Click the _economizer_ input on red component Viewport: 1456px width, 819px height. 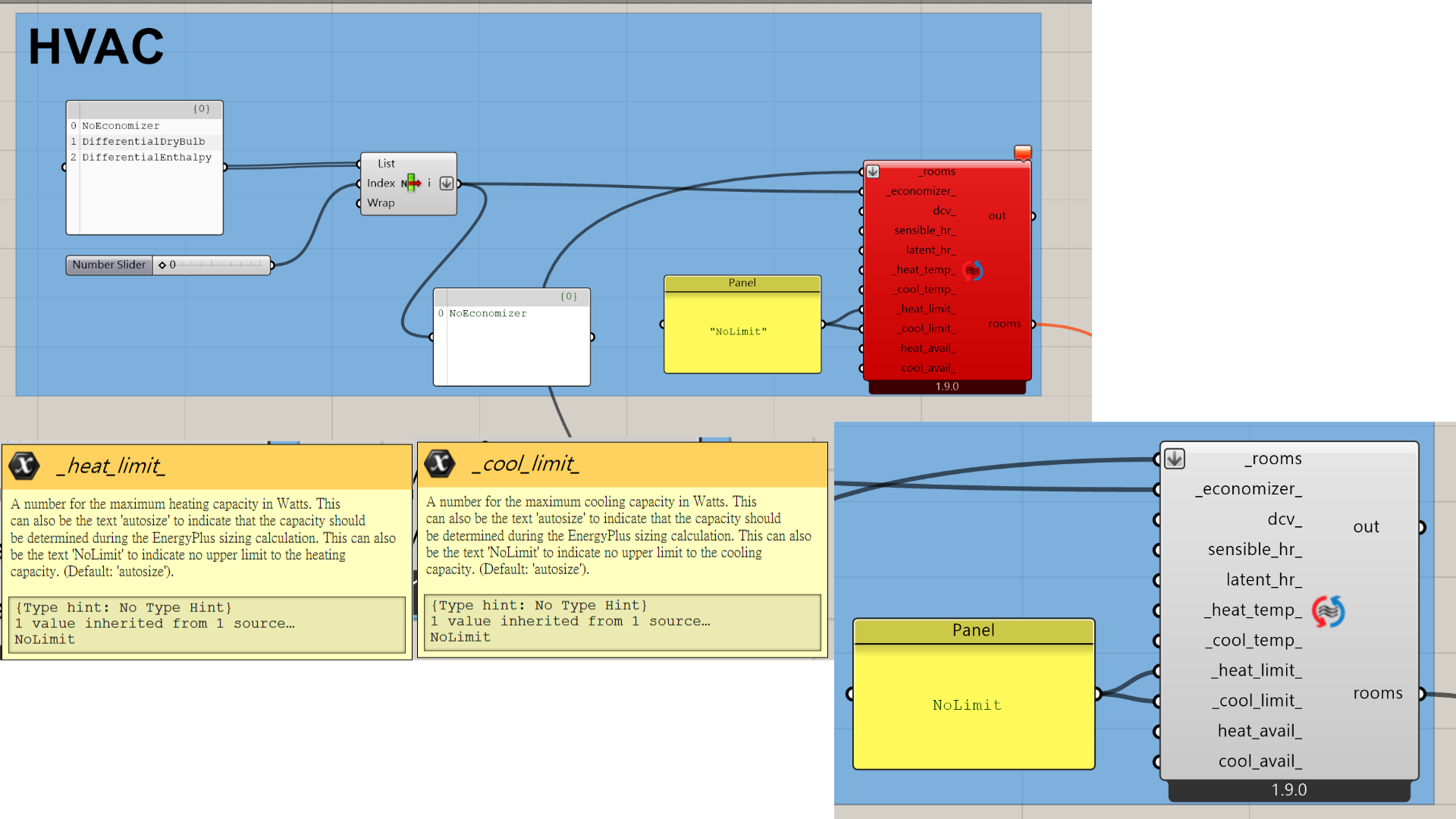pyautogui.click(x=922, y=191)
